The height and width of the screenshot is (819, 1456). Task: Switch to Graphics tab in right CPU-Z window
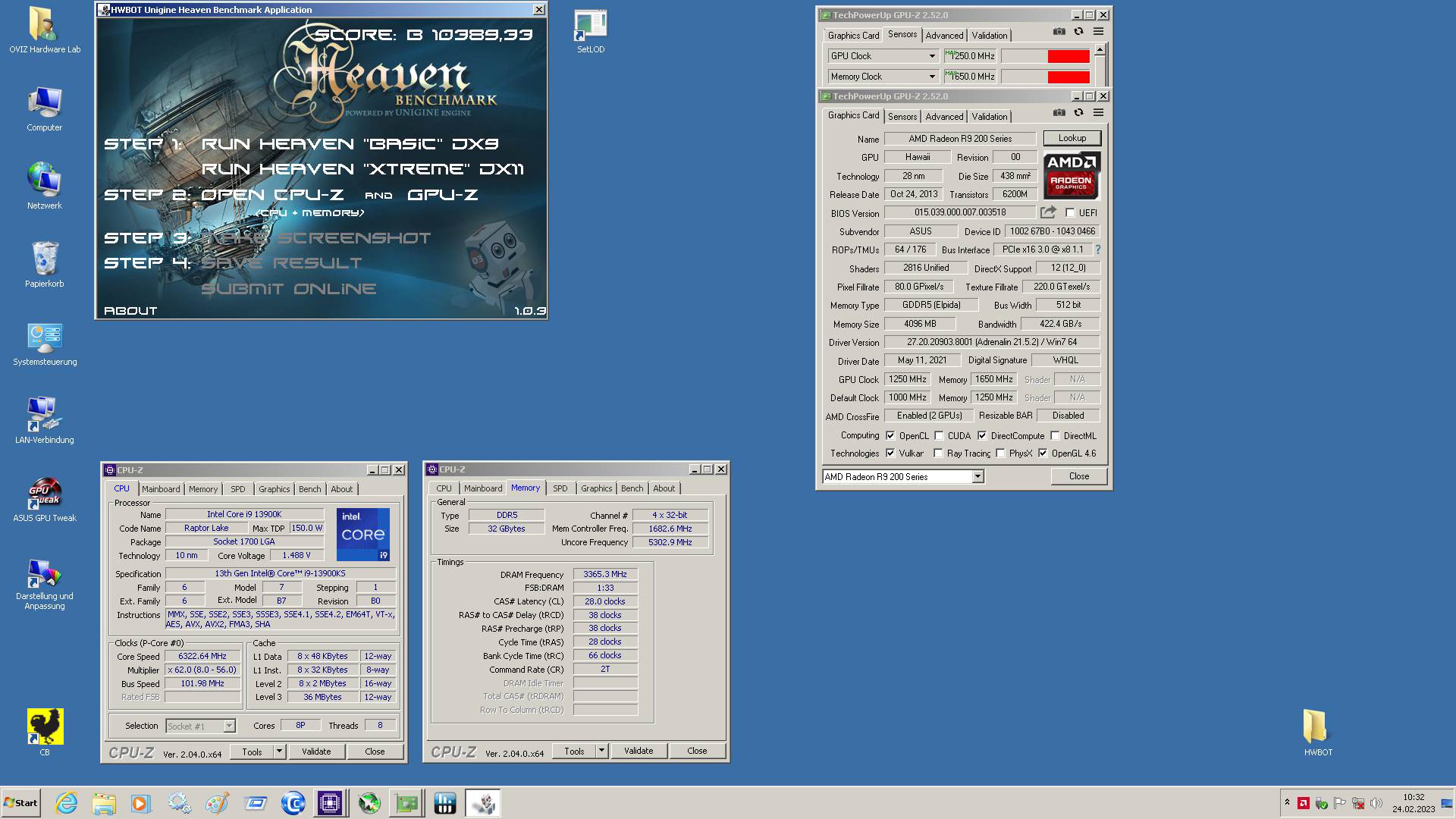[x=596, y=488]
